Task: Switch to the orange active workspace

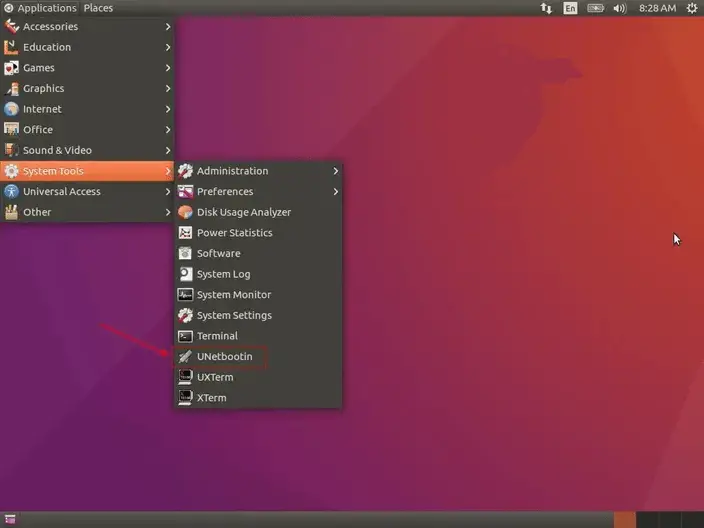Action: (x=625, y=520)
